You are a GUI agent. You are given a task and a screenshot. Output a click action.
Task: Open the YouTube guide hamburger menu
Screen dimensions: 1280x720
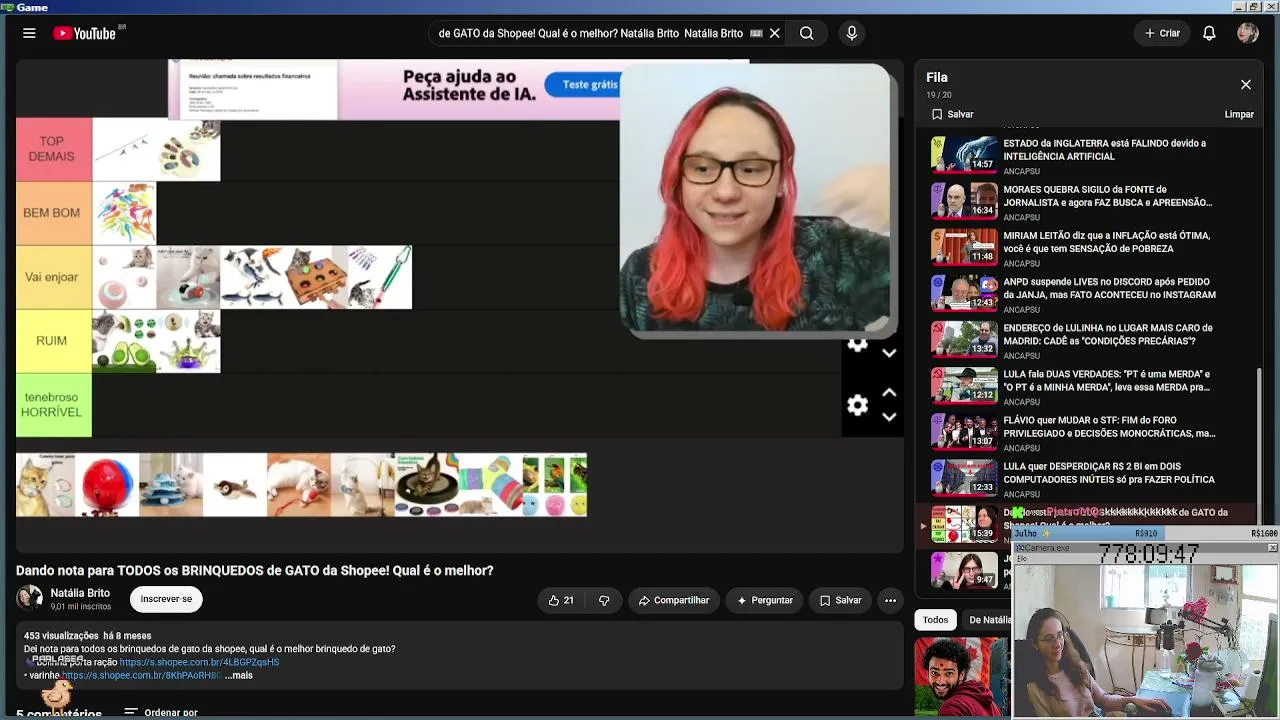coord(29,33)
